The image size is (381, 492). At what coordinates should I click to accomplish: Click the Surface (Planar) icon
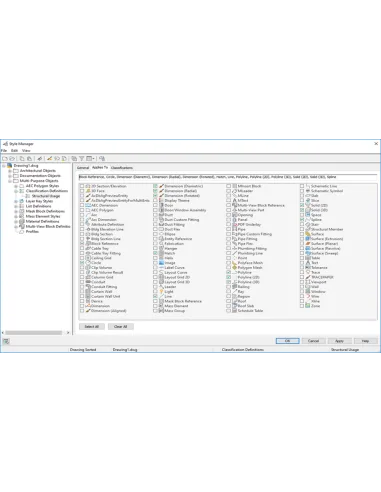coord(308,244)
